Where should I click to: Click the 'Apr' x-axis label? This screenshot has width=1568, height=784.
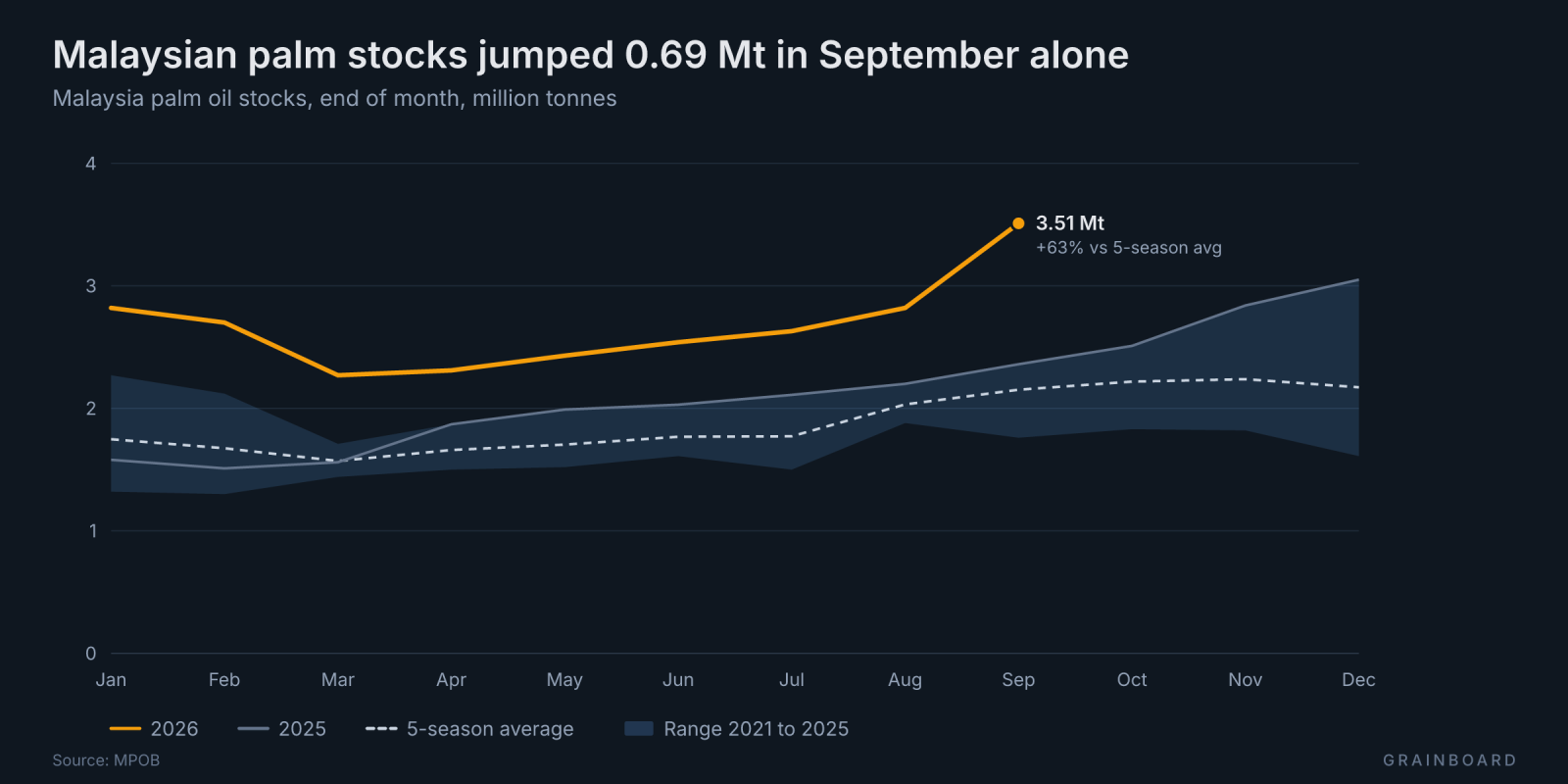tap(451, 680)
